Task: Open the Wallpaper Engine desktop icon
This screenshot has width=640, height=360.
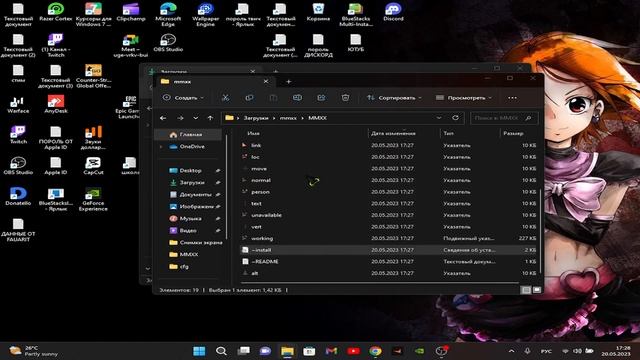Action: click(205, 15)
